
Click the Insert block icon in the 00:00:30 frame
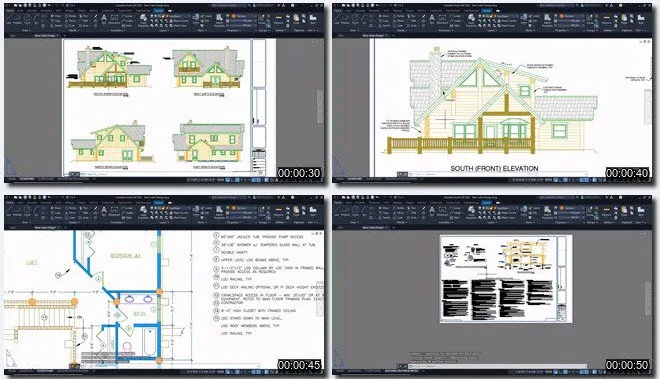196,18
